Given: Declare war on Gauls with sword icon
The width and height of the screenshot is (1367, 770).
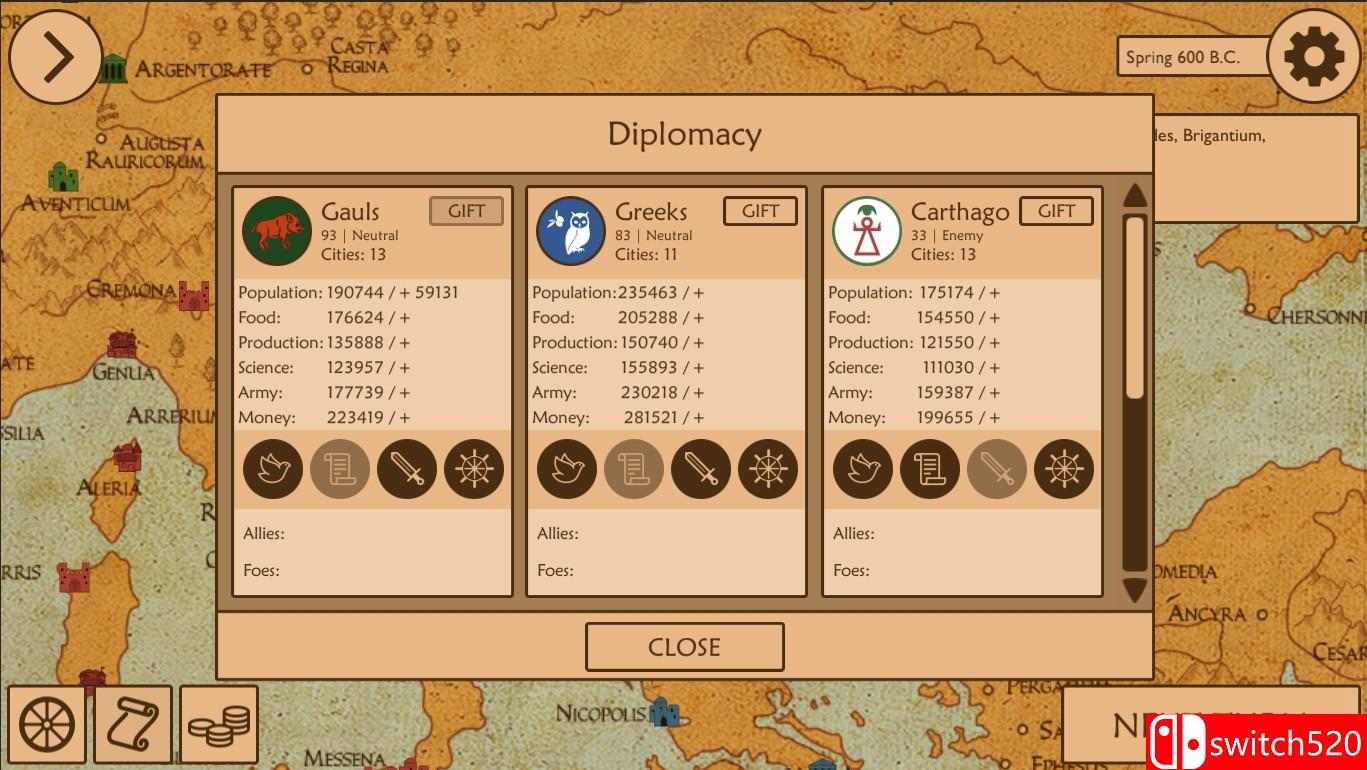Looking at the screenshot, I should tap(407, 469).
